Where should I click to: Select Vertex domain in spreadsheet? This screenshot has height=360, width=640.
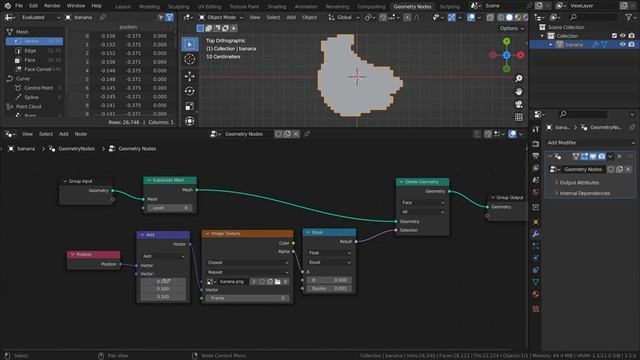[x=35, y=41]
